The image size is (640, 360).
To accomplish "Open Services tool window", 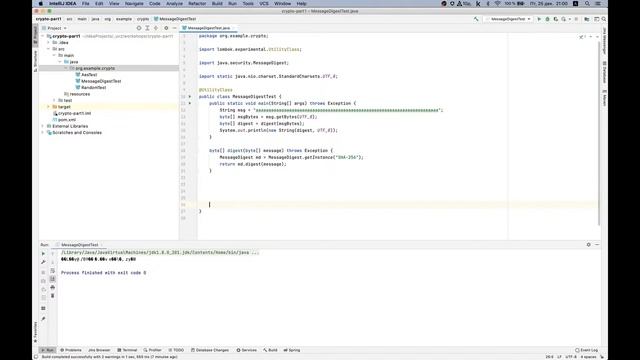I will [x=247, y=350].
